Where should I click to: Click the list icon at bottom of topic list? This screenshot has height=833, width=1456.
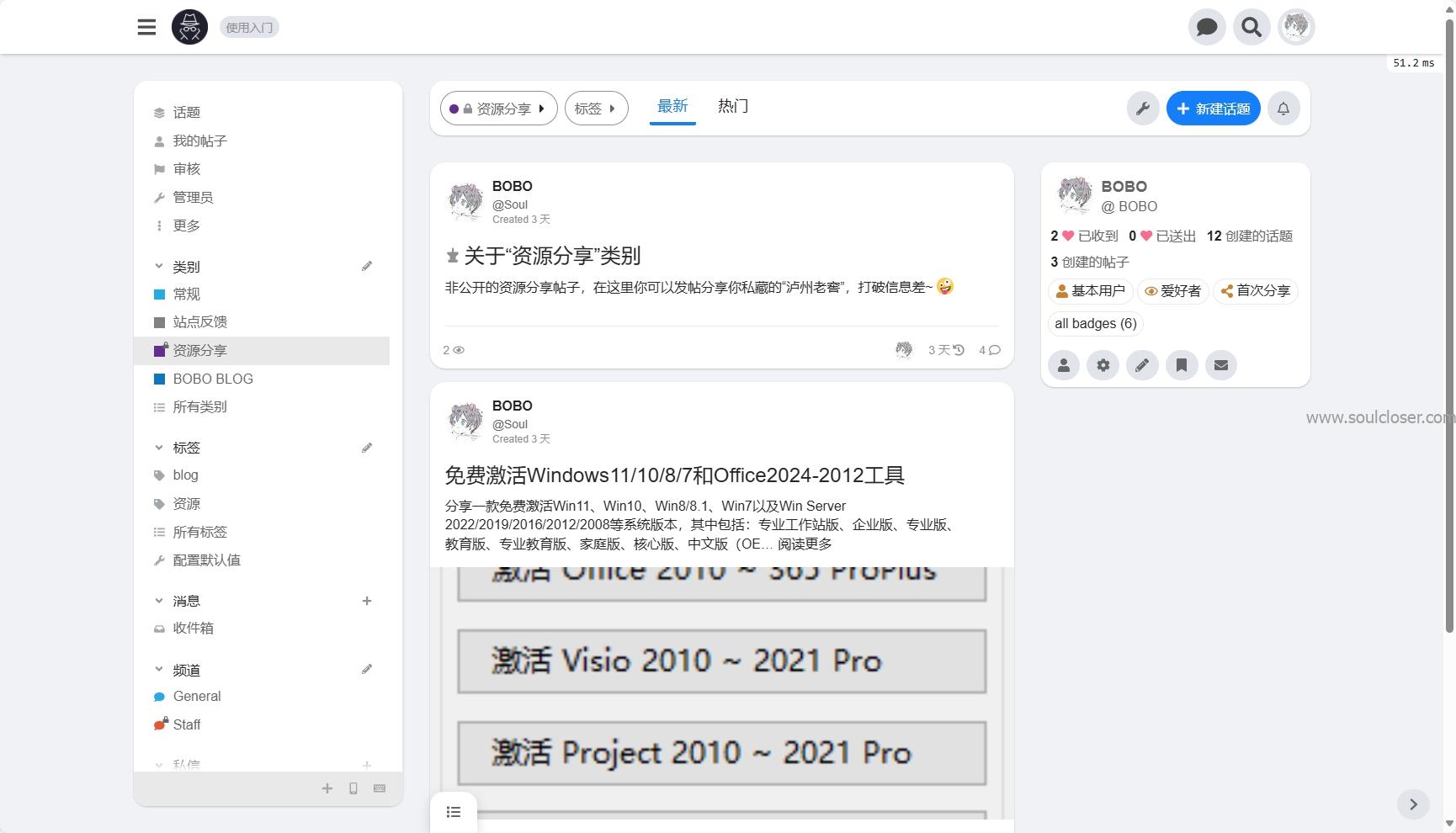pyautogui.click(x=454, y=812)
